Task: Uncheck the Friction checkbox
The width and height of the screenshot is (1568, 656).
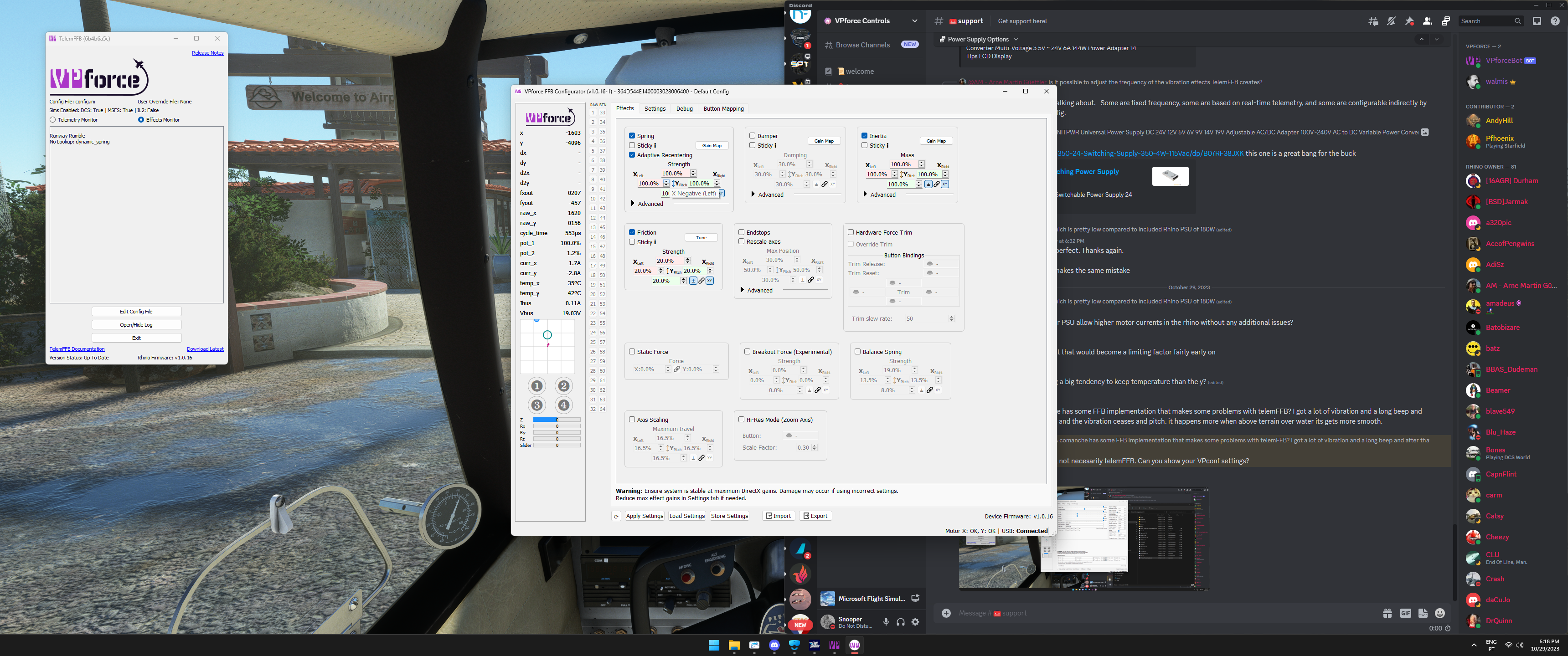Action: [x=632, y=232]
